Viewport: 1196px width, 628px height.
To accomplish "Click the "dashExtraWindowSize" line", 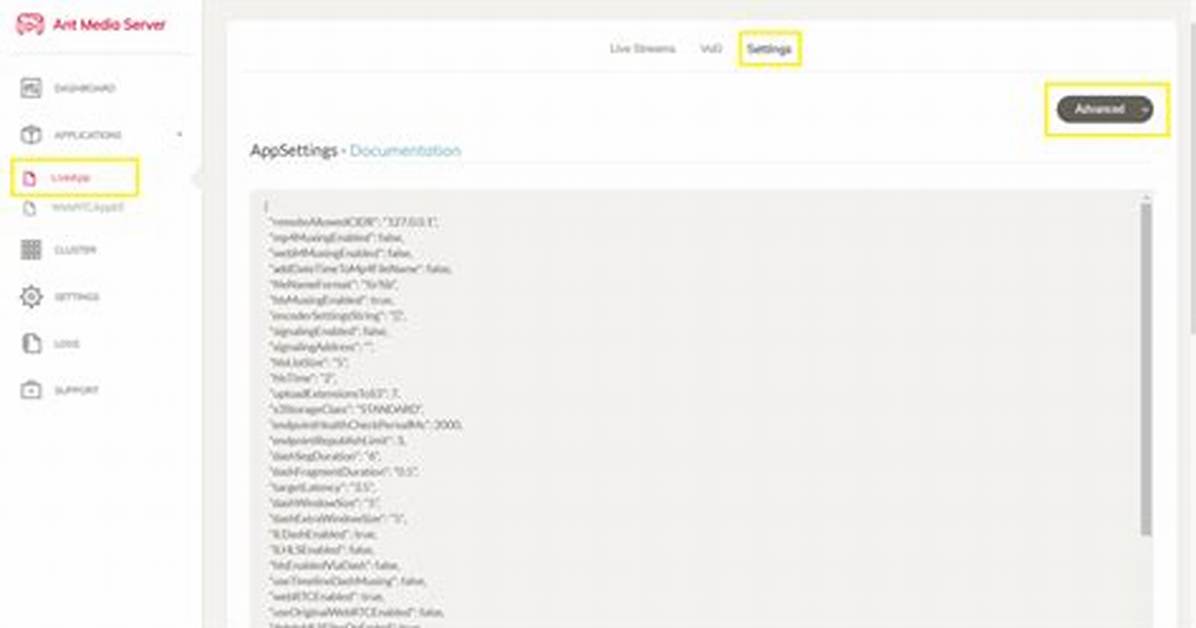I will coord(337,518).
